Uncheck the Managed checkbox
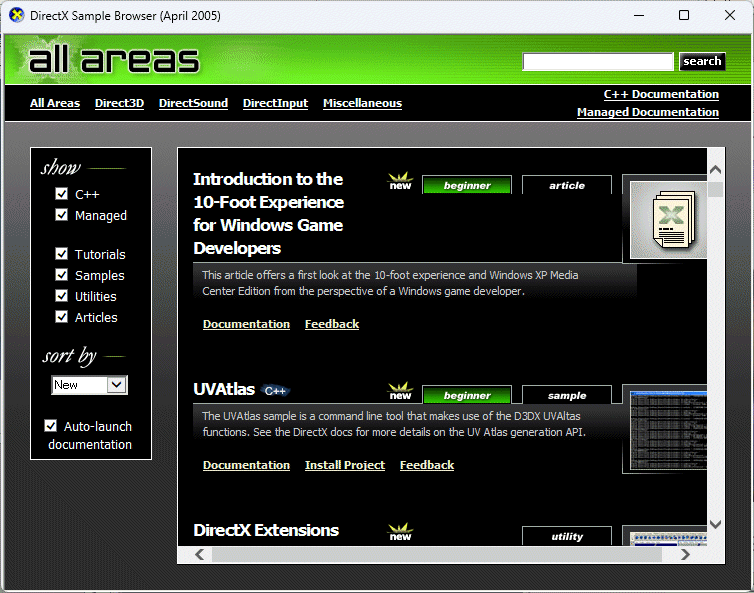 (62, 215)
